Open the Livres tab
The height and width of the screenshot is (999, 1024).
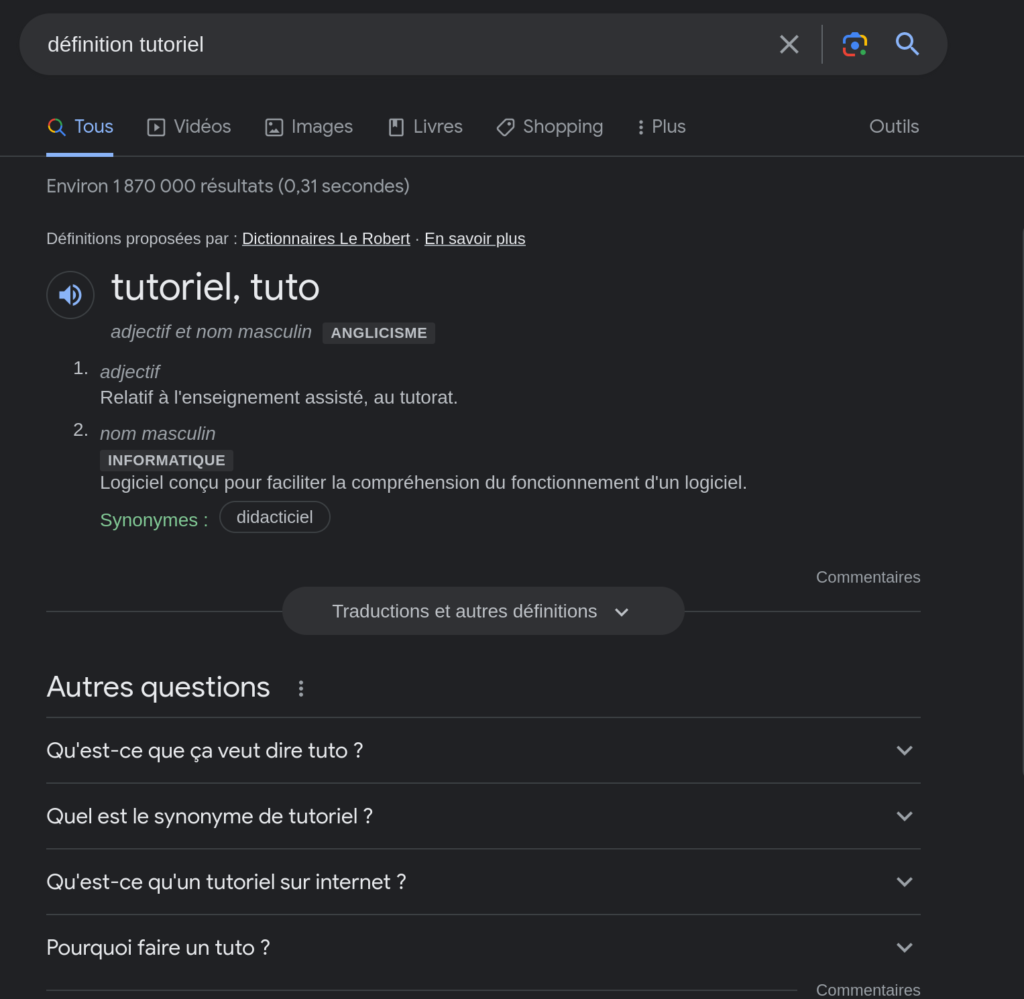tap(425, 127)
